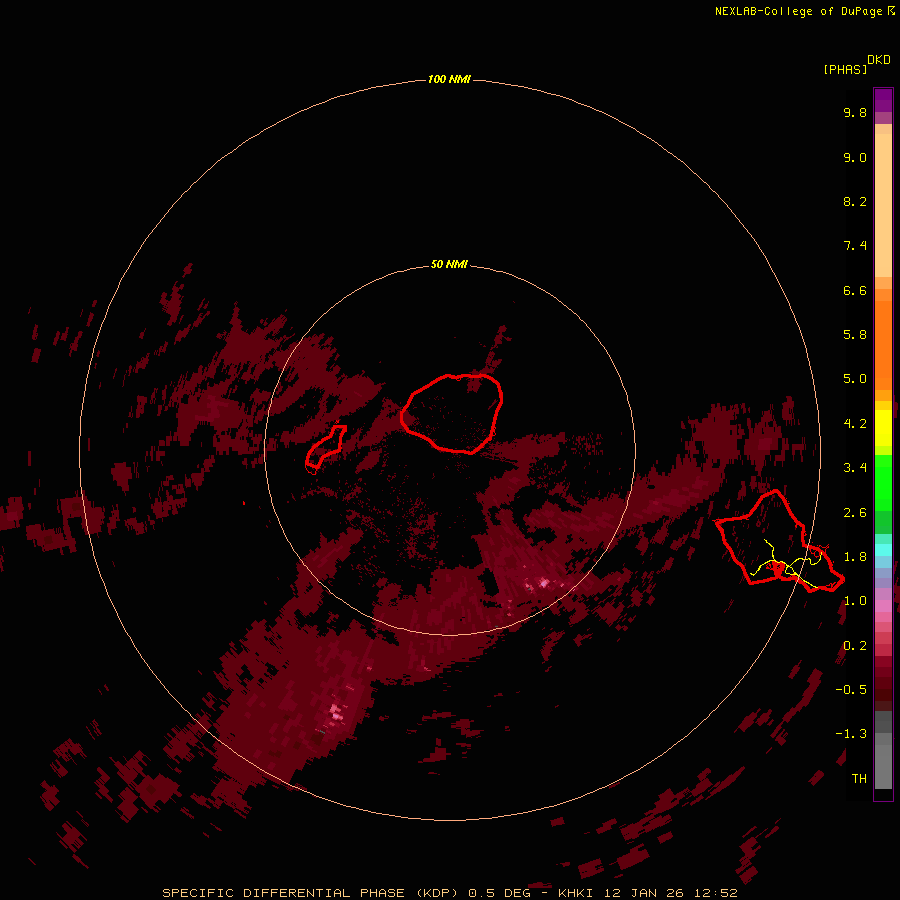Click the TH threshold label
The height and width of the screenshot is (900, 900).
tap(859, 779)
